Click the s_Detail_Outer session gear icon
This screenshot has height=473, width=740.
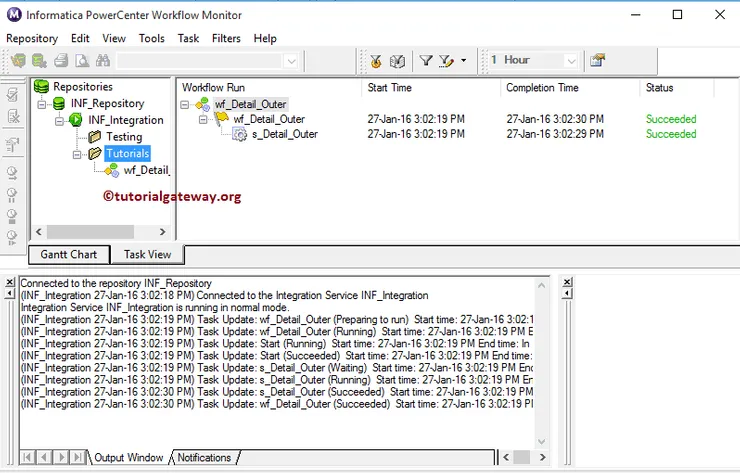pos(240,134)
